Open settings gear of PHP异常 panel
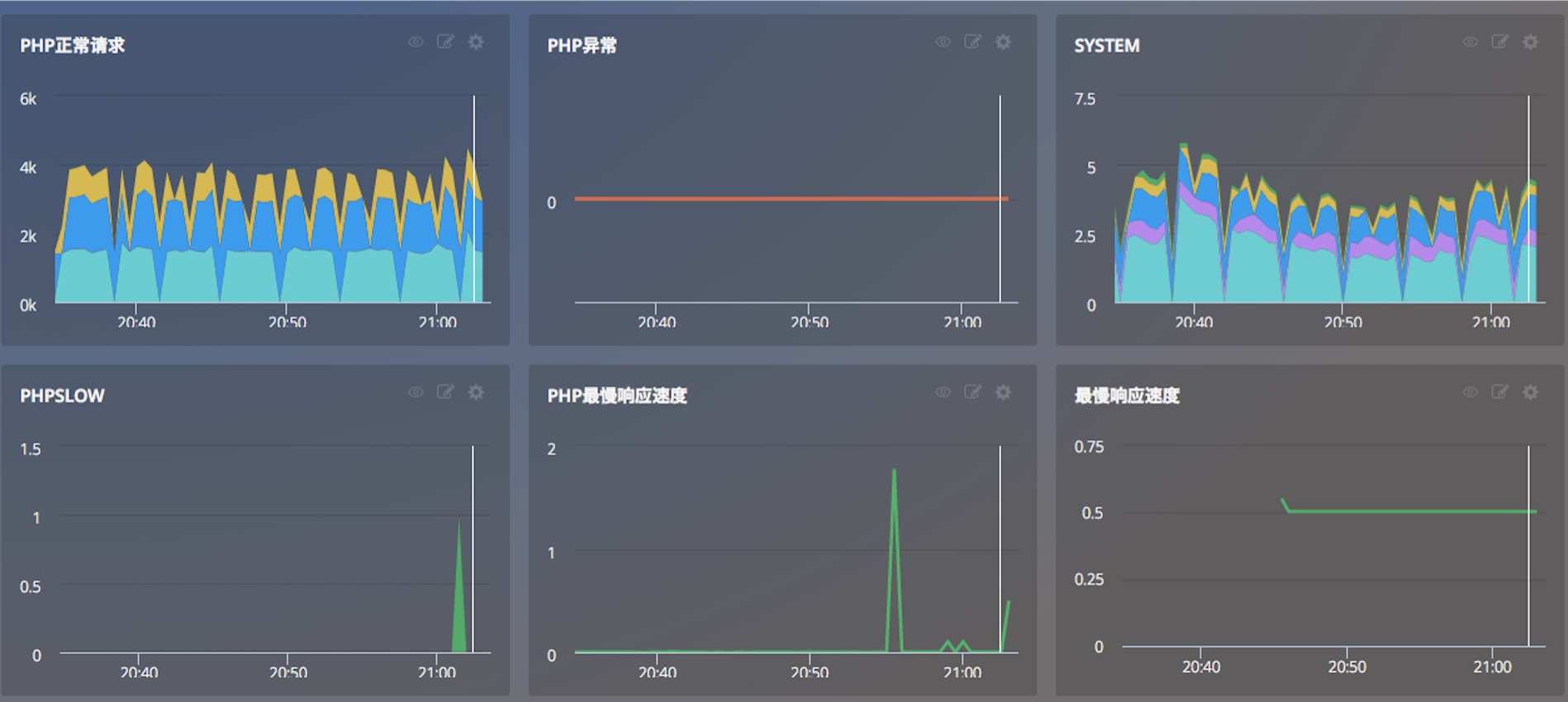The width and height of the screenshot is (1568, 702). coord(1003,41)
